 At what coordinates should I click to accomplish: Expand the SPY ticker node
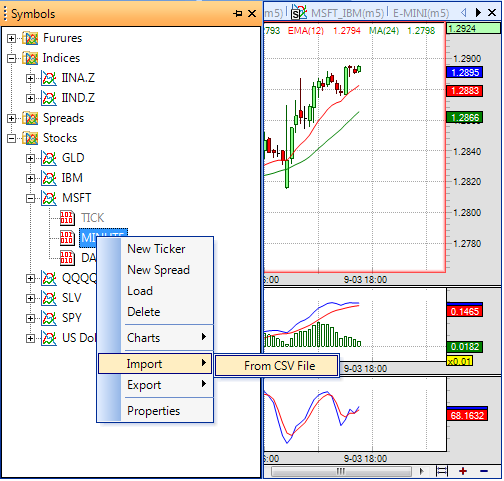point(30,318)
